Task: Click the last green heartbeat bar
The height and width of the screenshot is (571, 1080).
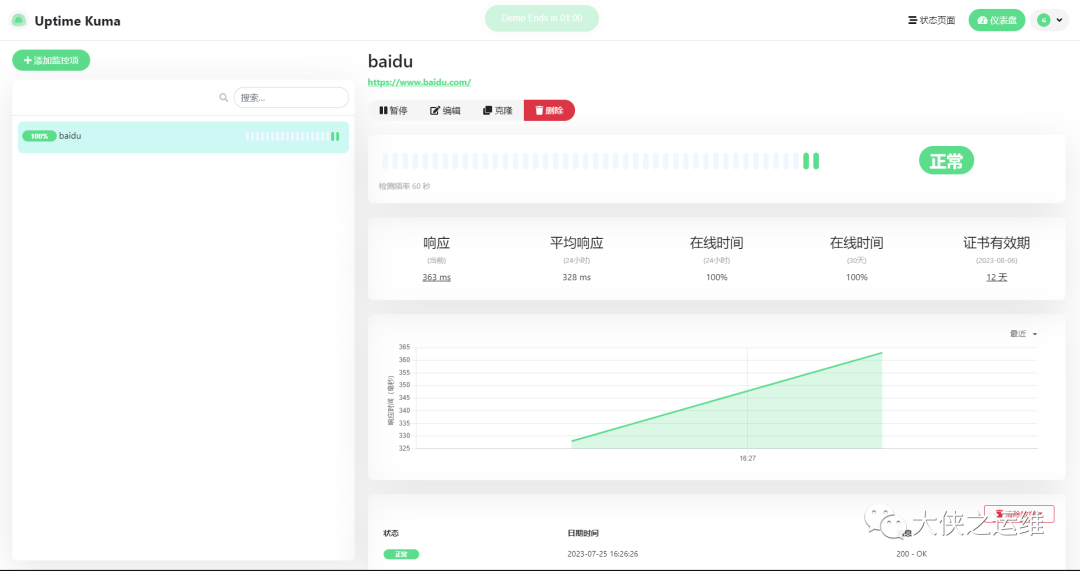Action: [816, 161]
